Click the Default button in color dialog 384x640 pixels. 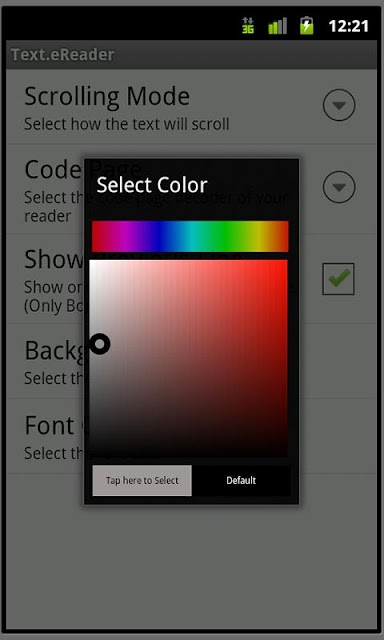(241, 480)
